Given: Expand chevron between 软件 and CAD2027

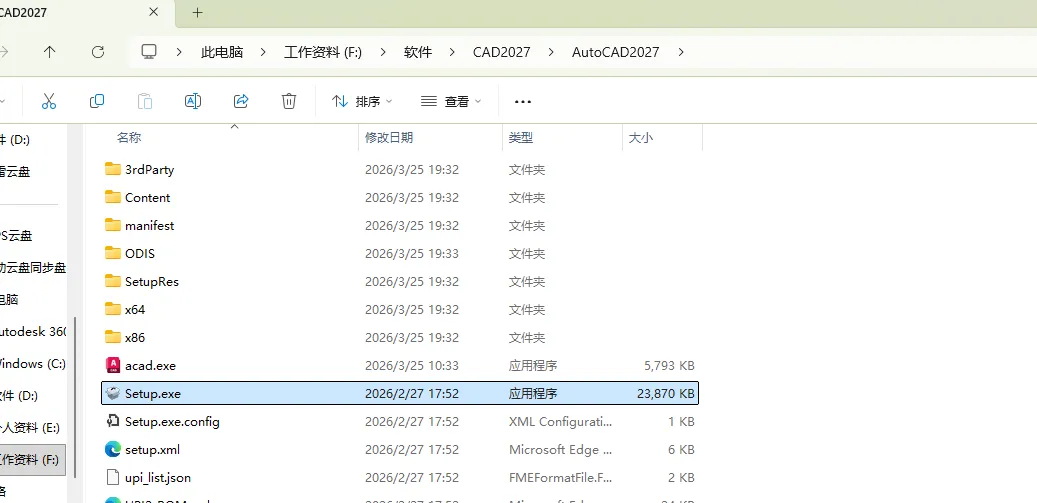Looking at the screenshot, I should pyautogui.click(x=452, y=52).
